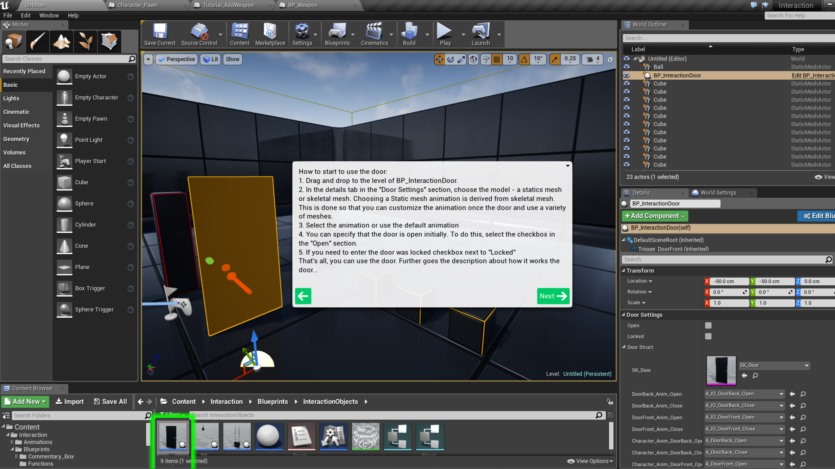
Task: Click the Box Trigger icon
Action: pyautogui.click(x=64, y=289)
